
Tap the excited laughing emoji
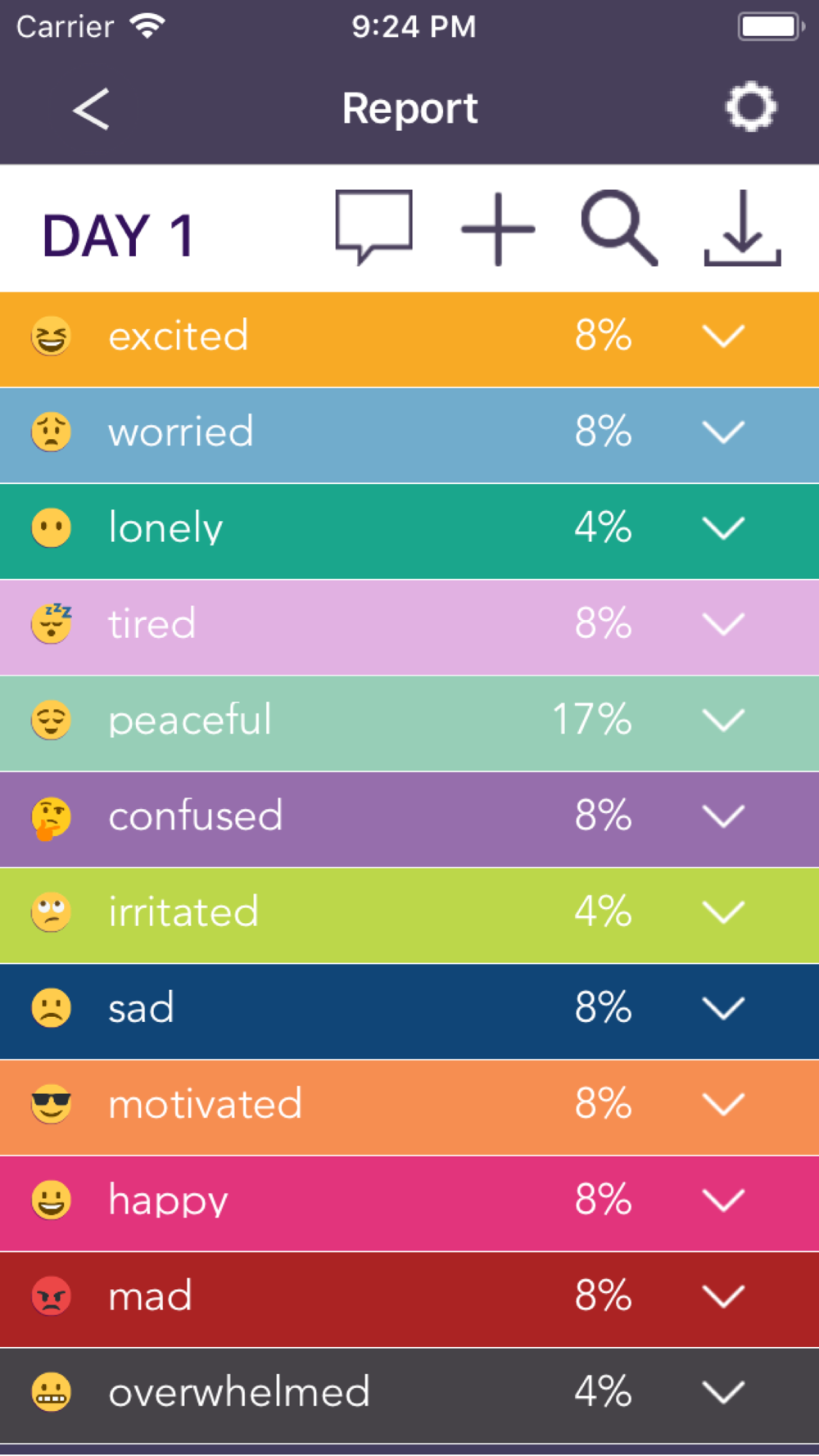point(51,337)
